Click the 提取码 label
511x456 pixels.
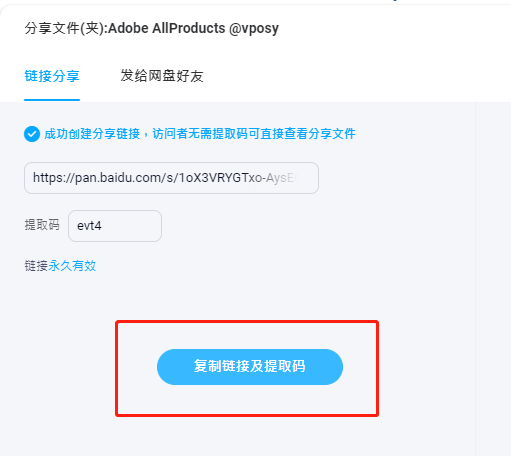[x=42, y=225]
